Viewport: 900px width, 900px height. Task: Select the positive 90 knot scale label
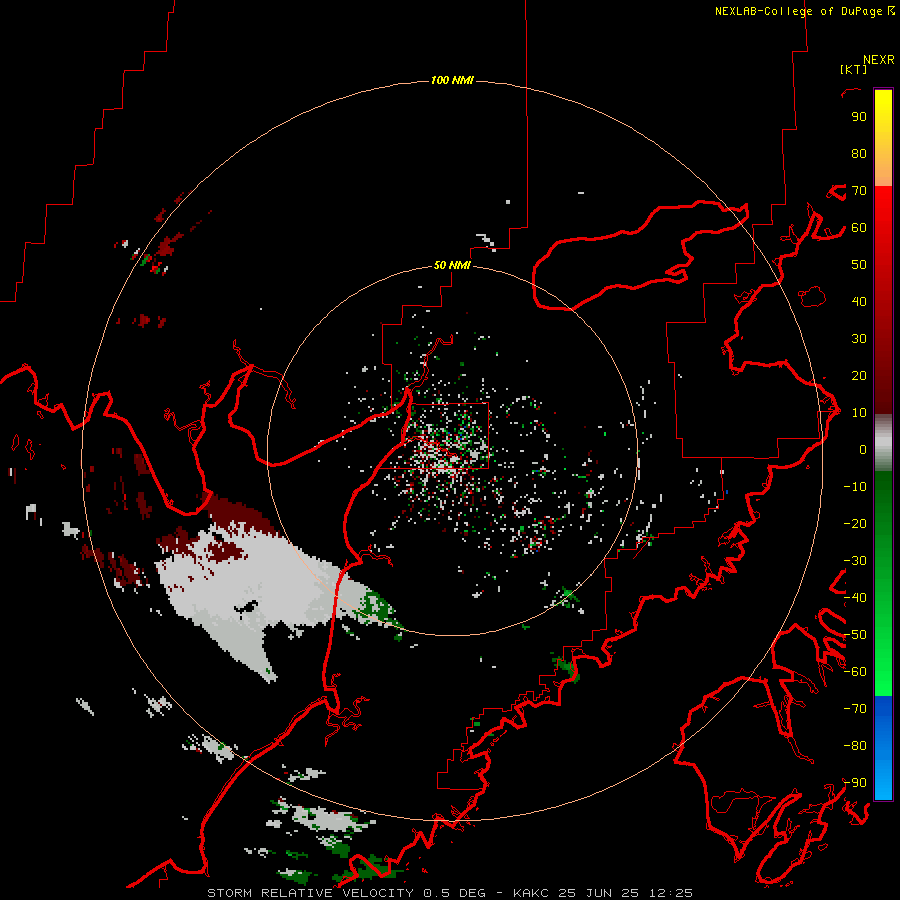[859, 117]
